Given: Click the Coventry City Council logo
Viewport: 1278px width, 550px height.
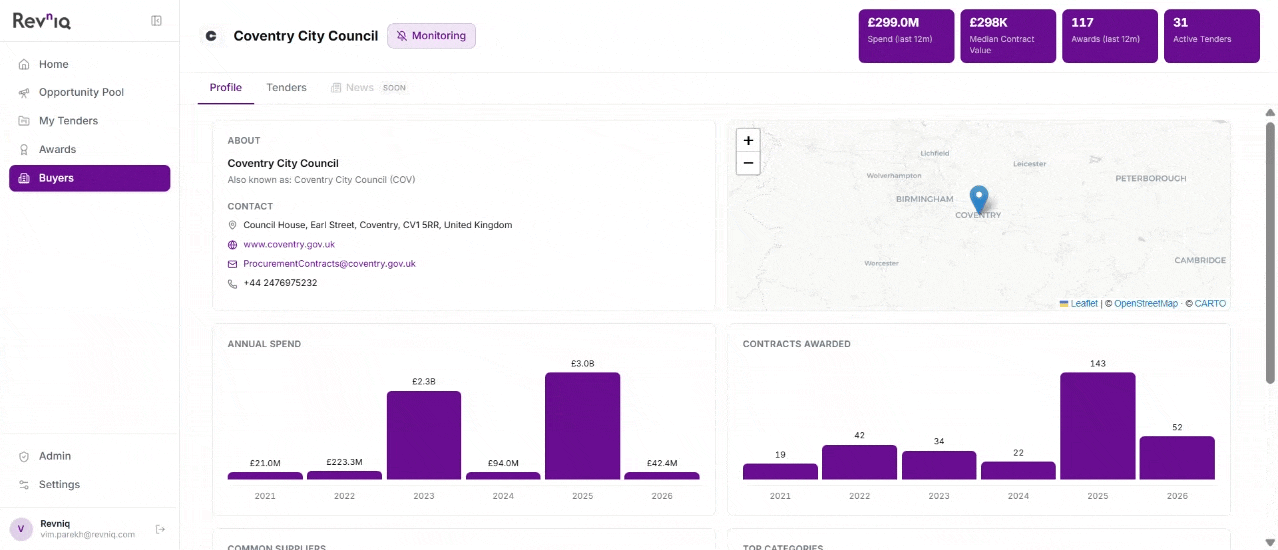Looking at the screenshot, I should tap(211, 36).
